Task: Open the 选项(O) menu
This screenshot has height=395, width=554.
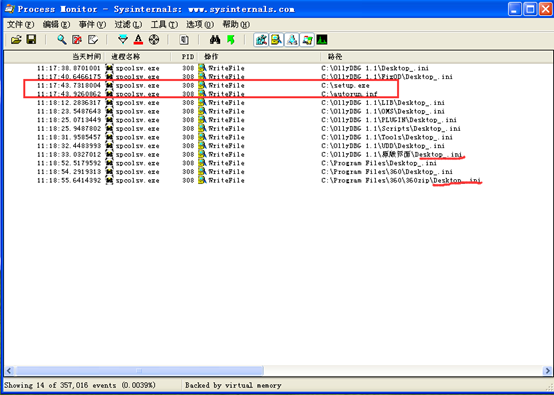Action: pos(200,24)
